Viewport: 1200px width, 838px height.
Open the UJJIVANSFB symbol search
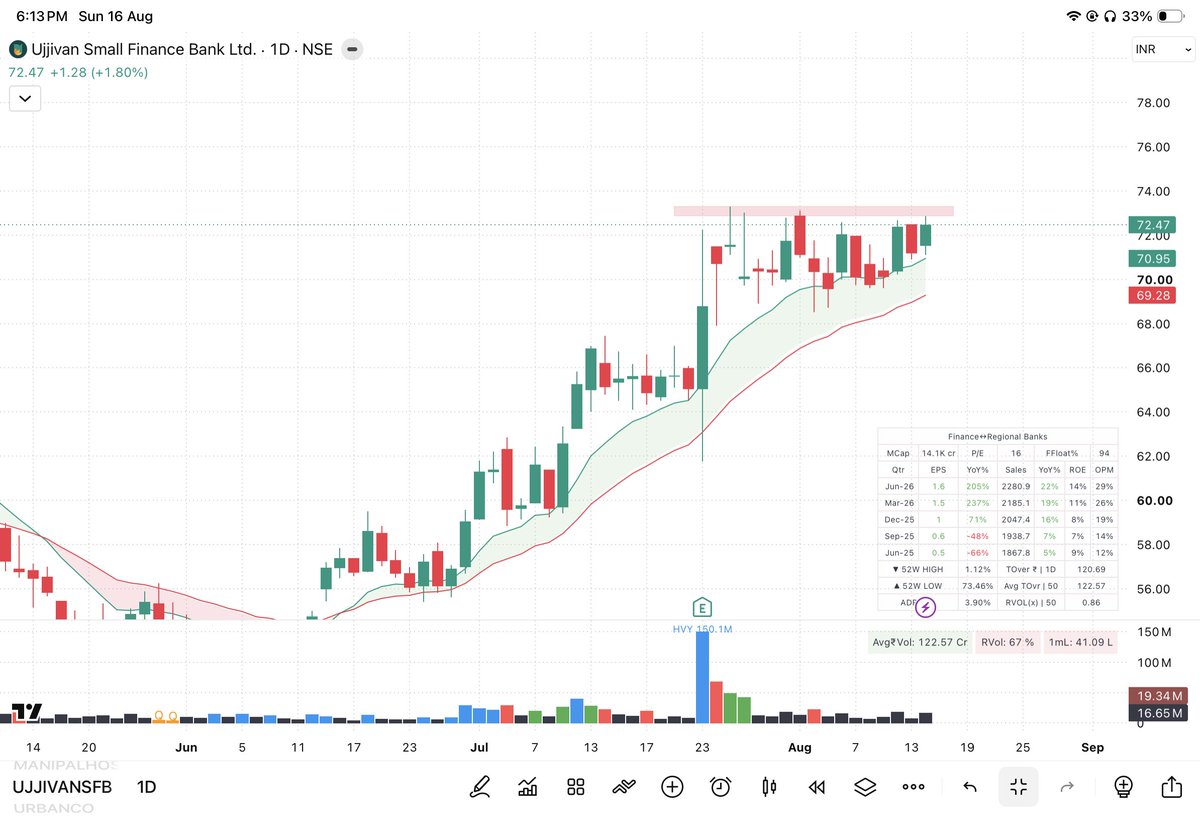(x=62, y=787)
